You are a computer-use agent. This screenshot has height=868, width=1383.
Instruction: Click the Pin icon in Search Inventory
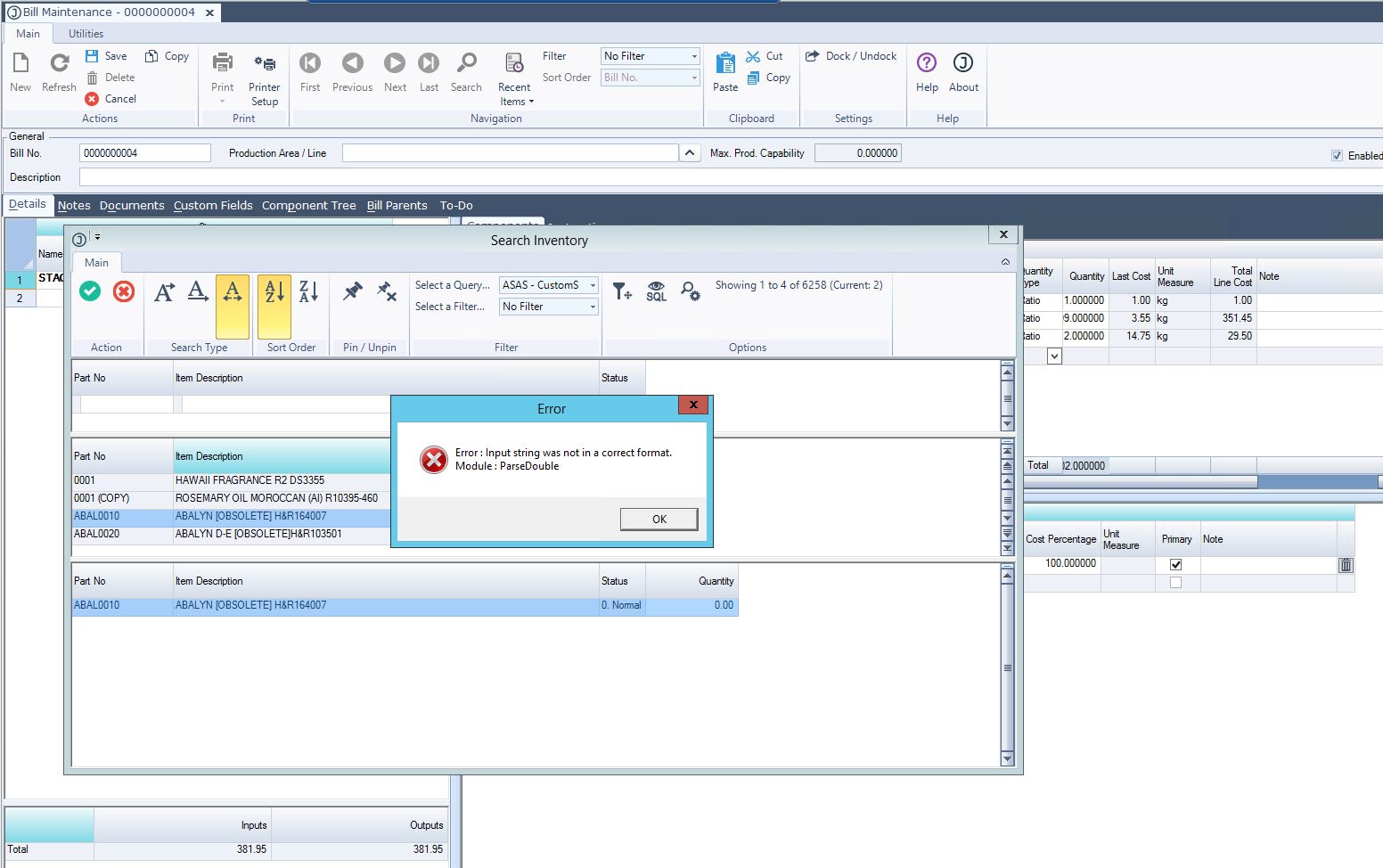[x=353, y=291]
